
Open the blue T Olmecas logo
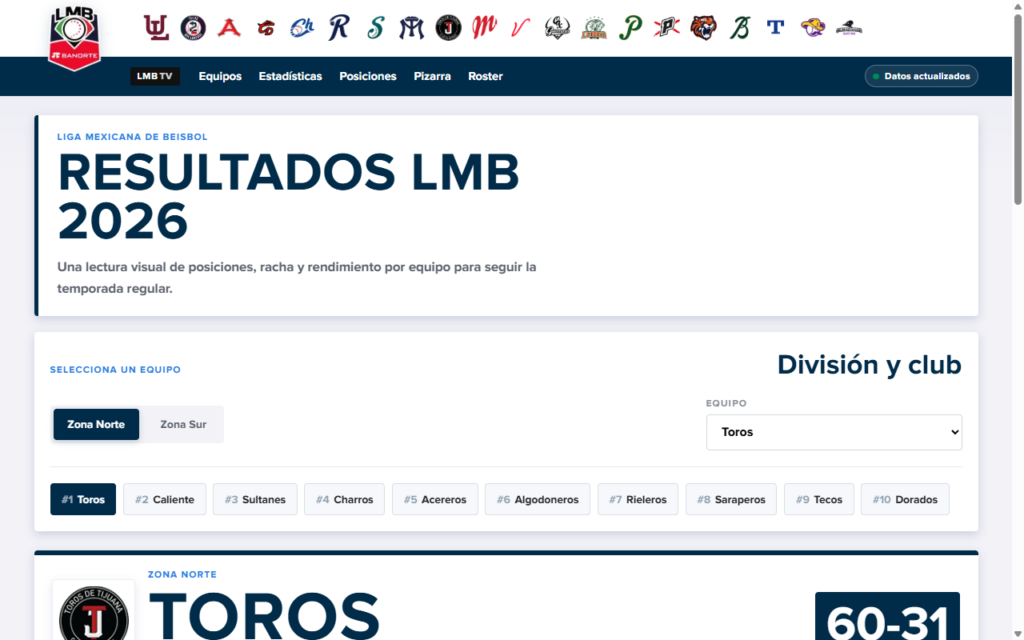click(x=776, y=27)
